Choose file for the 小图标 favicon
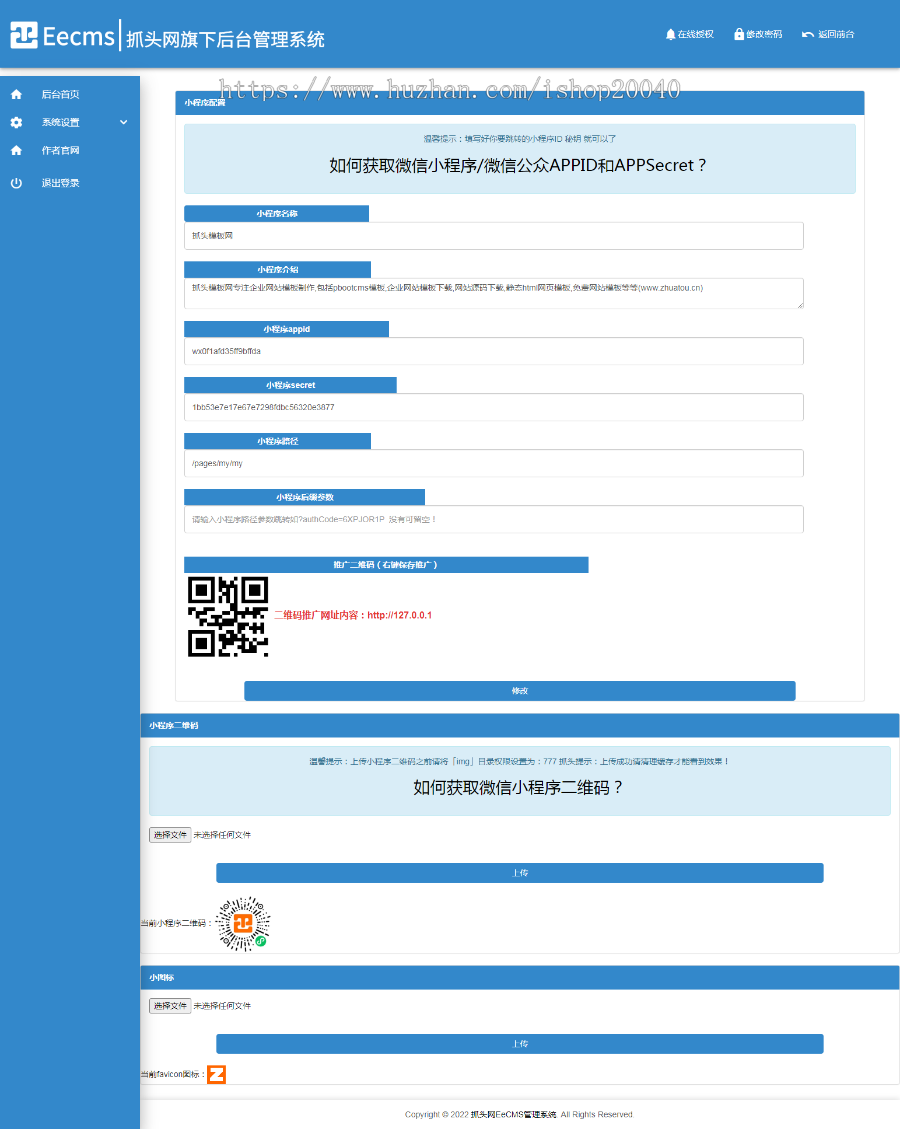 170,1006
